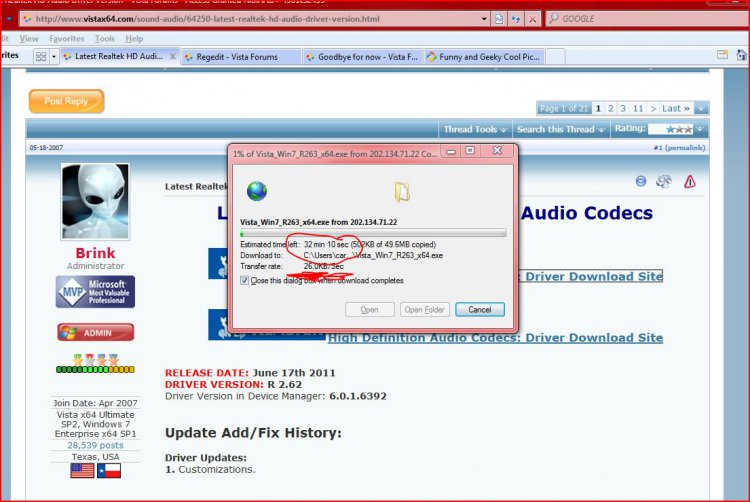Click the red report post warning icon
The height and width of the screenshot is (502, 750).
point(690,182)
